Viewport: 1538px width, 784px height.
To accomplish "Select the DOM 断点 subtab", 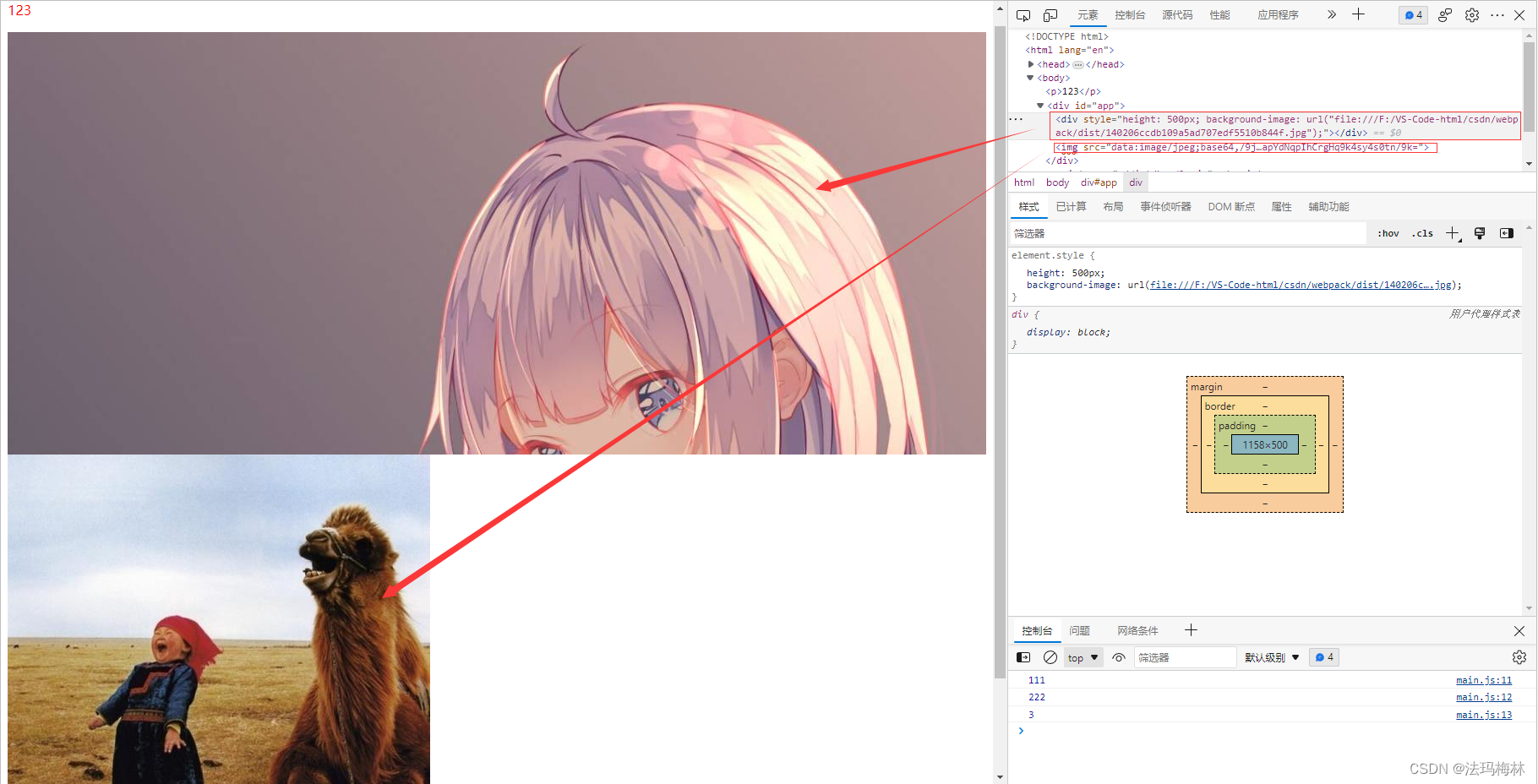I will (1231, 207).
